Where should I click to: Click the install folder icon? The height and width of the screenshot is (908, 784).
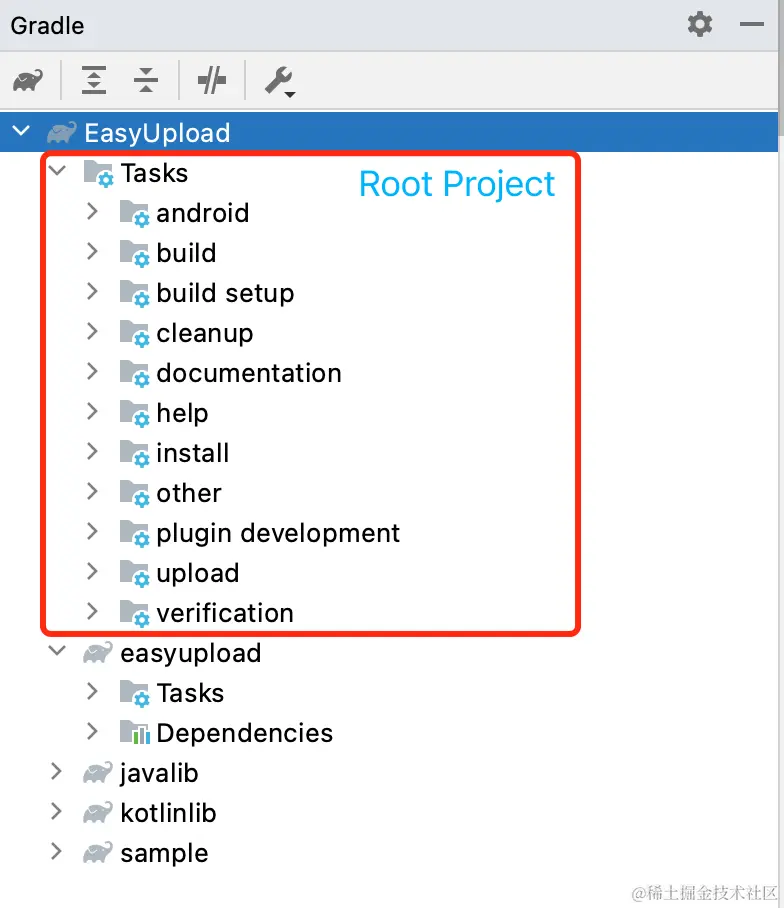[134, 453]
